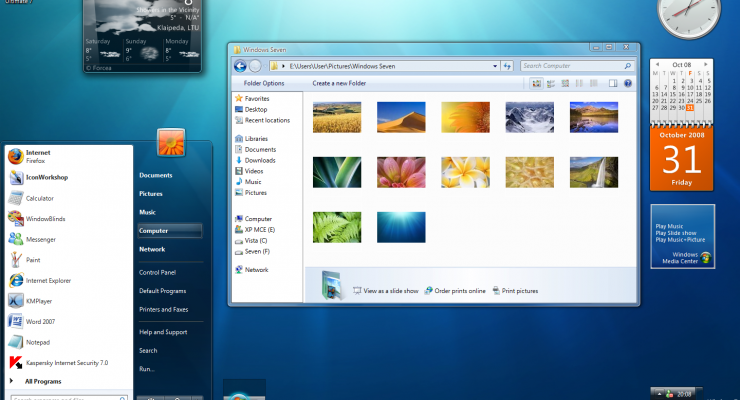Viewport: 740px width, 400px height.
Task: Start the Calculator program
Action: (39, 198)
